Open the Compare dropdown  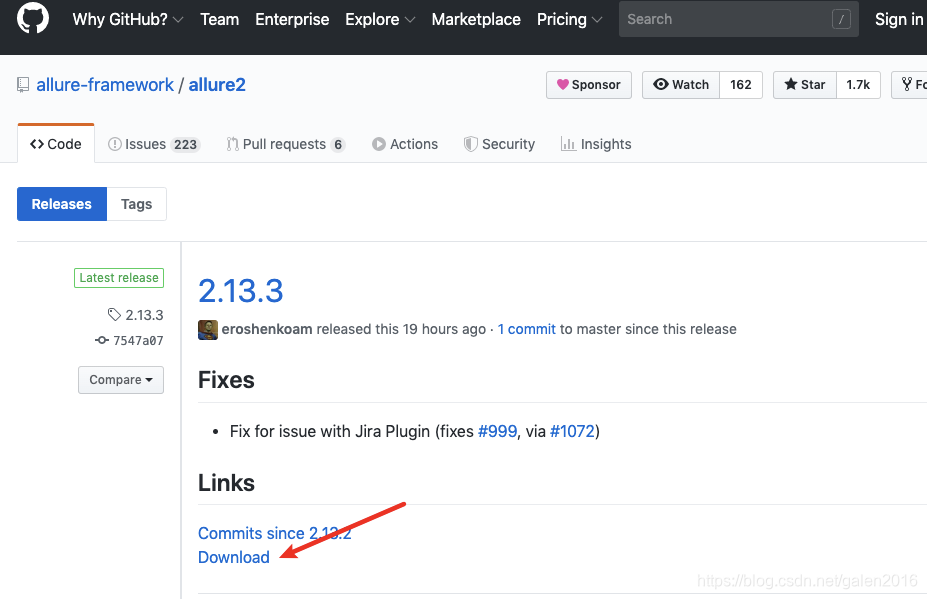(x=121, y=380)
